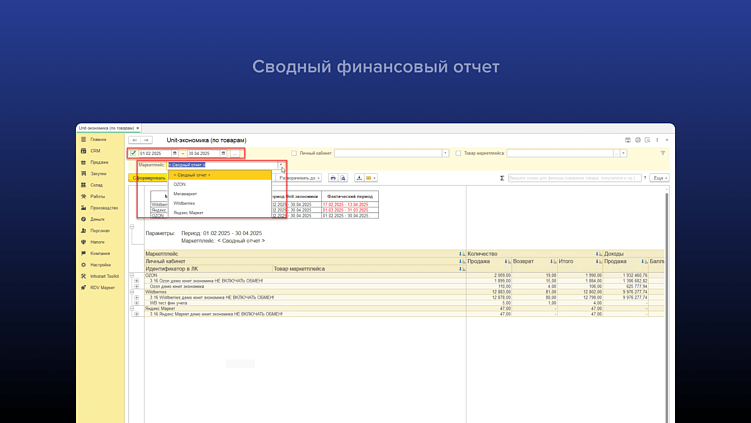
Task: Click the Яндекс Маркет group row
Action: (306, 309)
